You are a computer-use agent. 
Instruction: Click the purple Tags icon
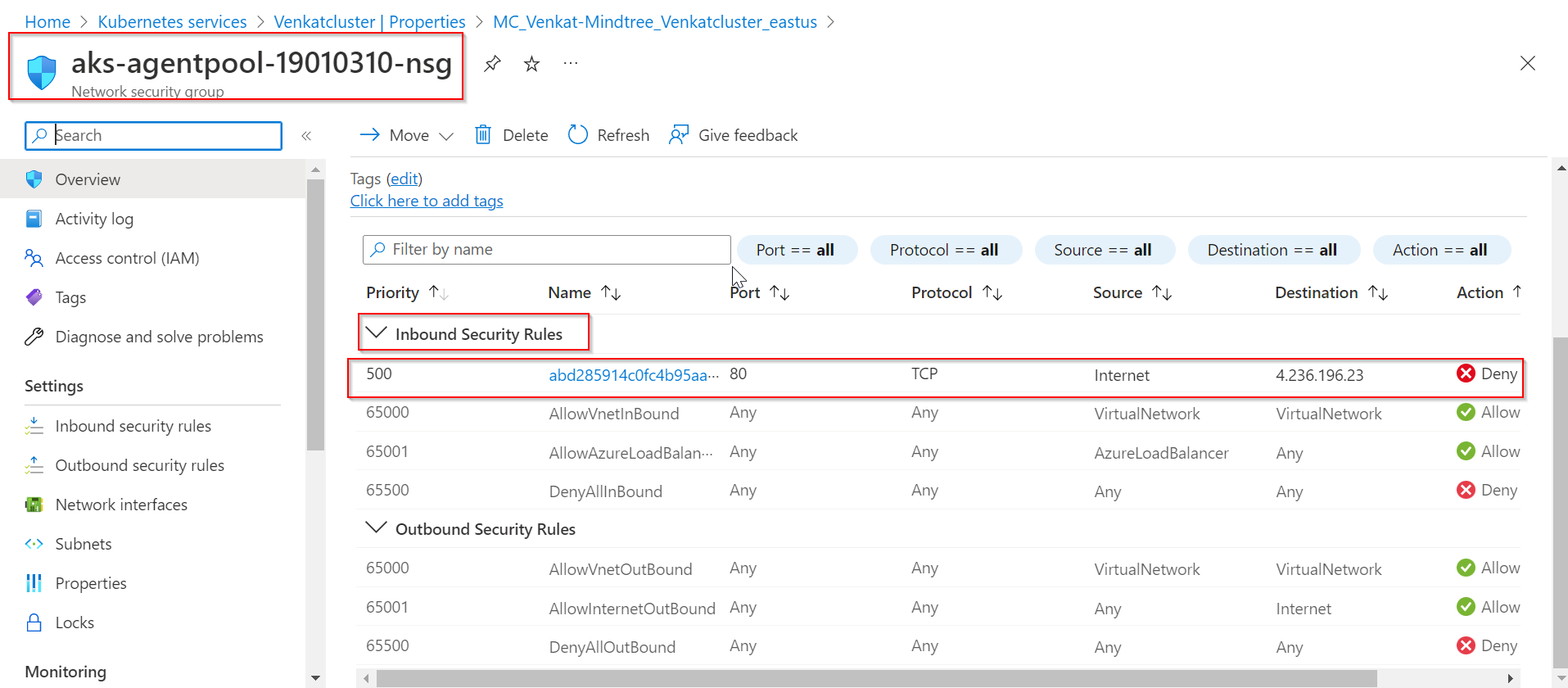click(x=34, y=297)
